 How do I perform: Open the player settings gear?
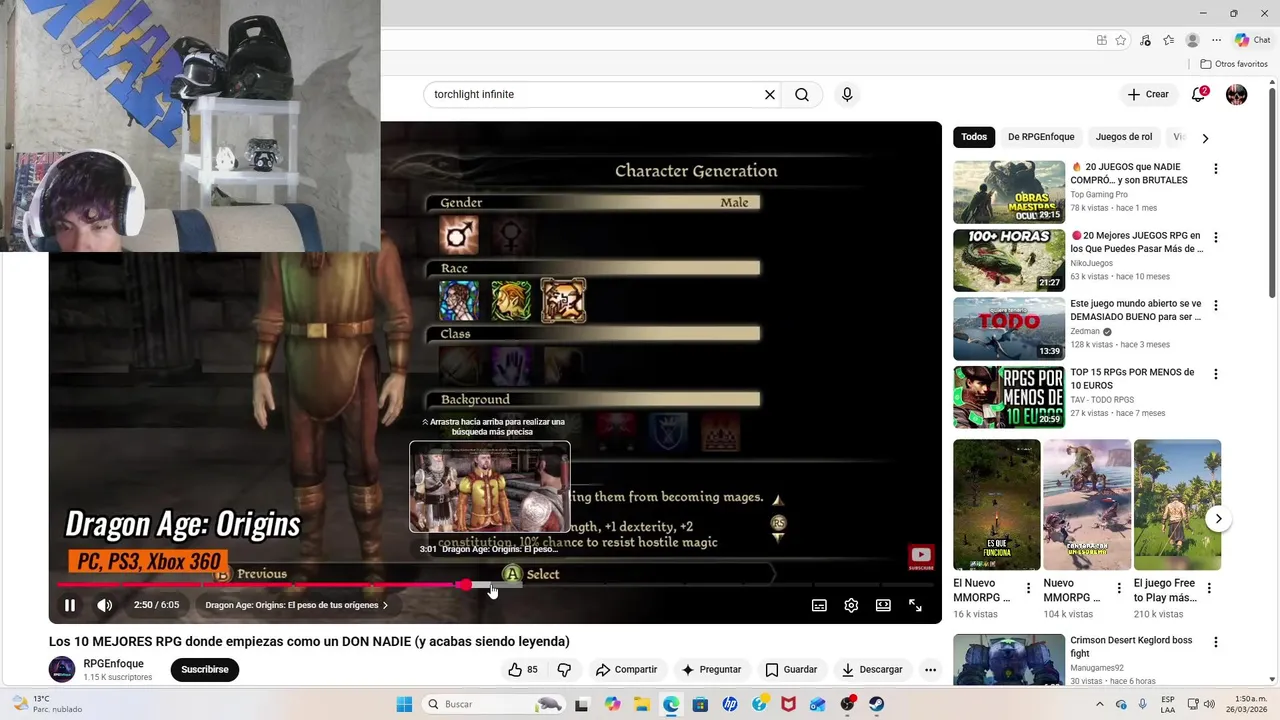(x=851, y=605)
